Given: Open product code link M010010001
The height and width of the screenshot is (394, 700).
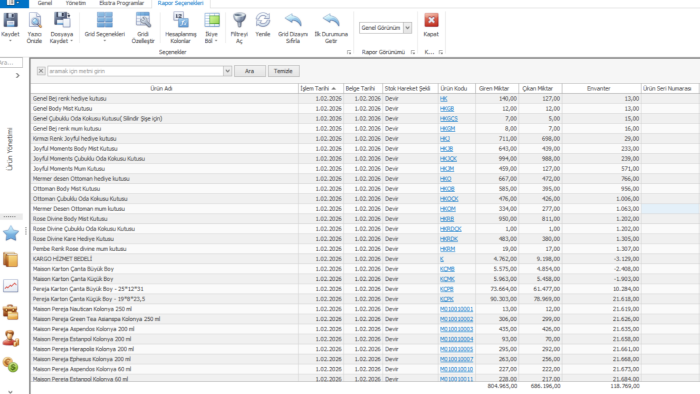Looking at the screenshot, I should pos(456,309).
